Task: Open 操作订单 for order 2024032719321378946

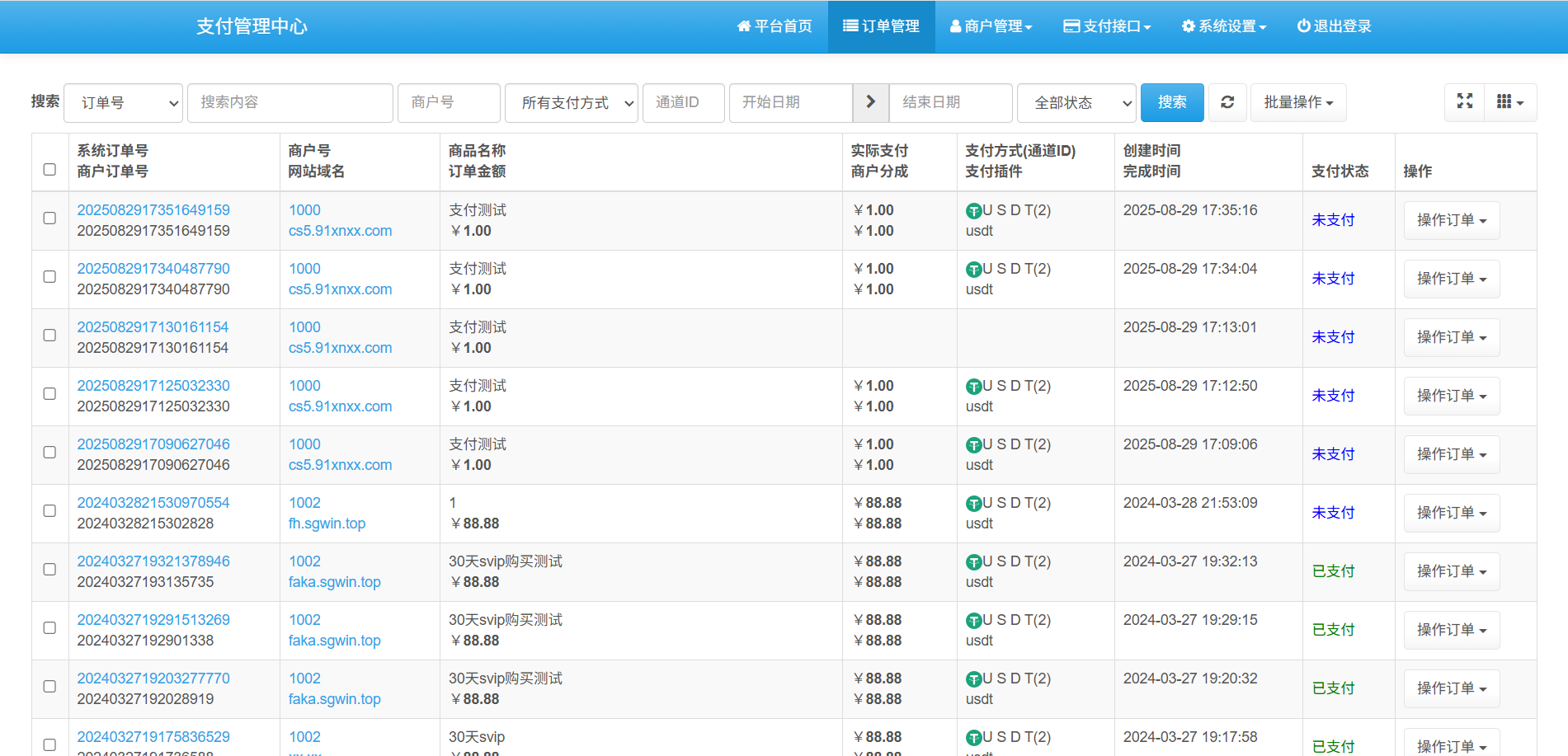Action: coord(1452,571)
